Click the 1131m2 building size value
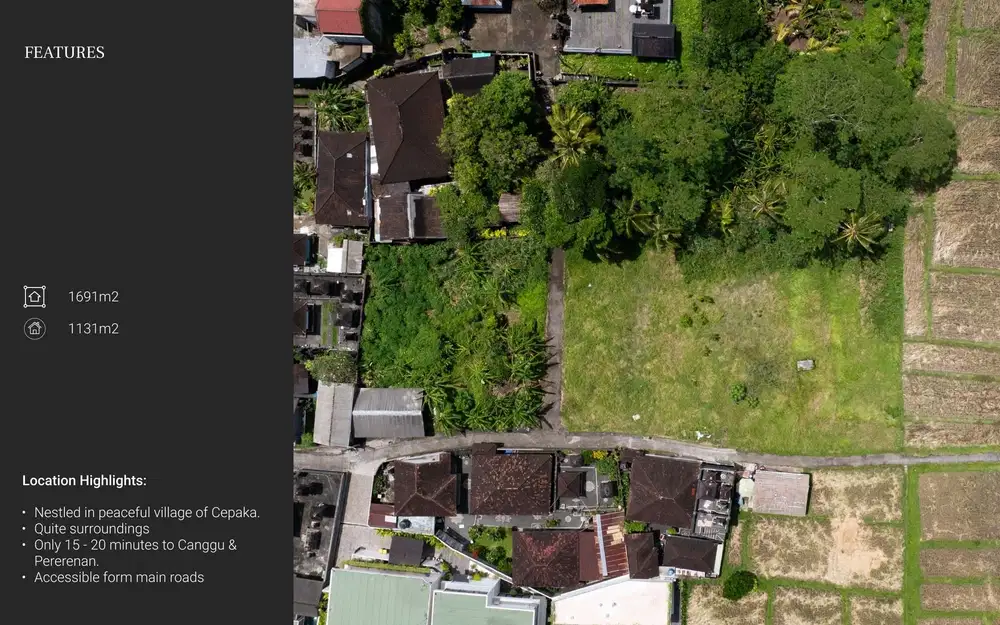This screenshot has height=625, width=1000. click(x=93, y=328)
